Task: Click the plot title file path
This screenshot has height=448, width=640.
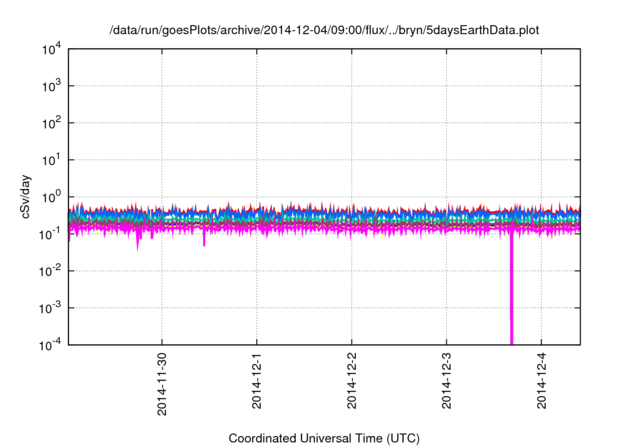Action: (324, 30)
